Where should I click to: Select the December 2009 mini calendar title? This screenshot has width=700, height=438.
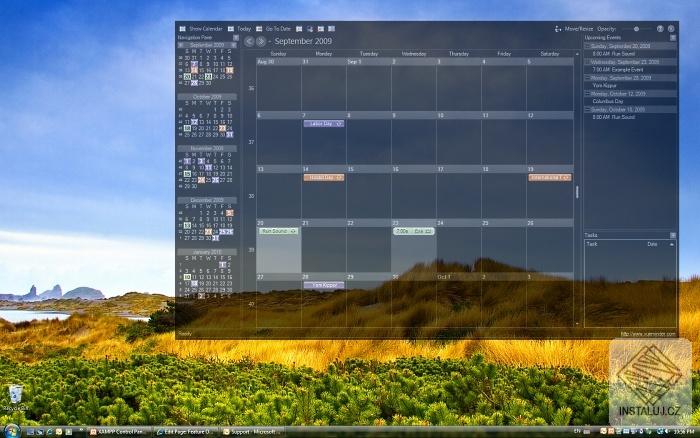click(207, 200)
